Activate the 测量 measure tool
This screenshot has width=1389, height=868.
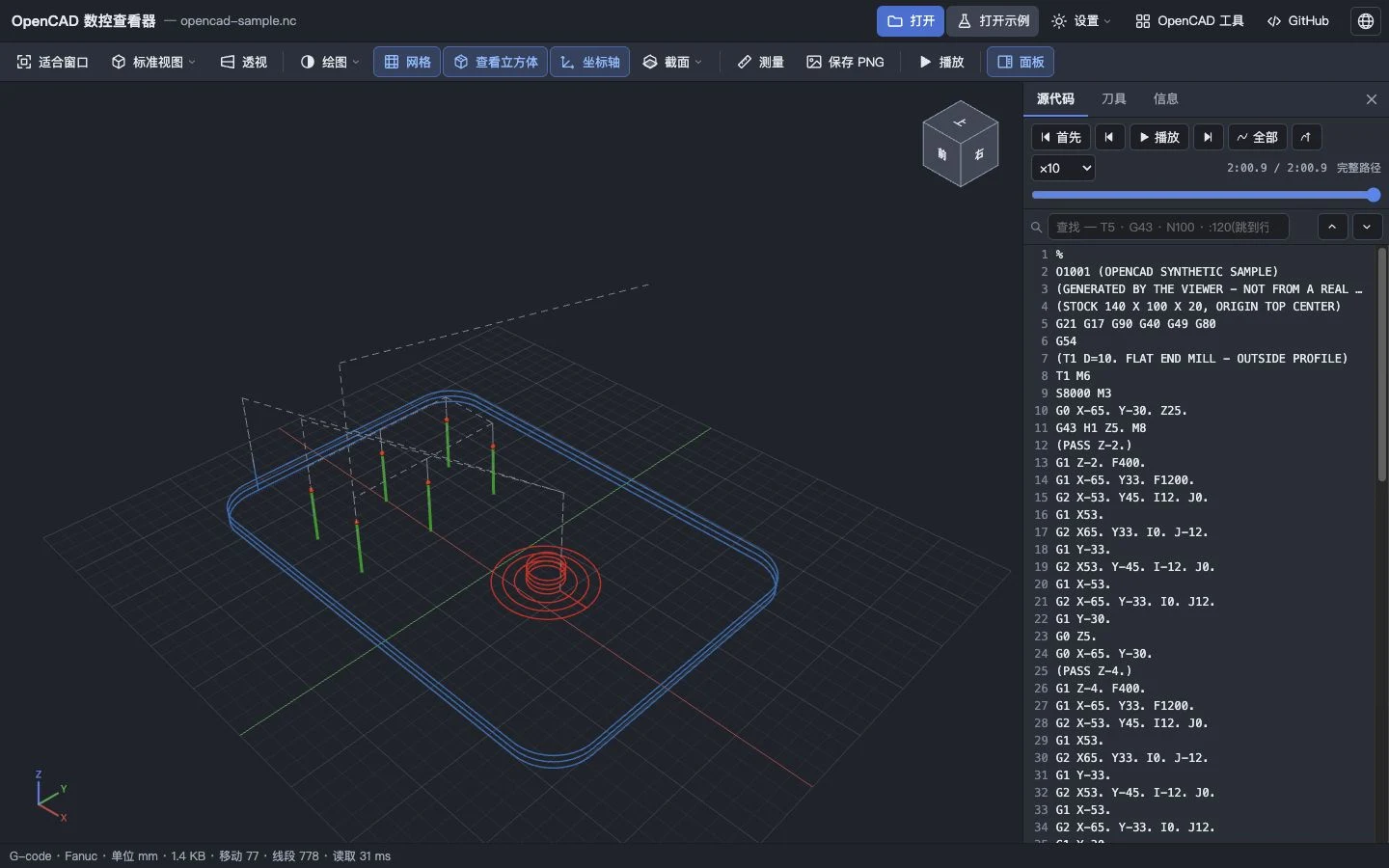[x=760, y=62]
